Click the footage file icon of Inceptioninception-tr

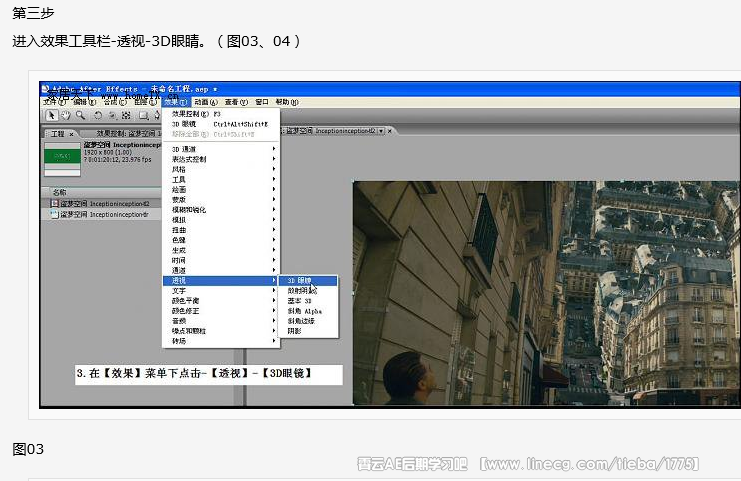[55, 215]
